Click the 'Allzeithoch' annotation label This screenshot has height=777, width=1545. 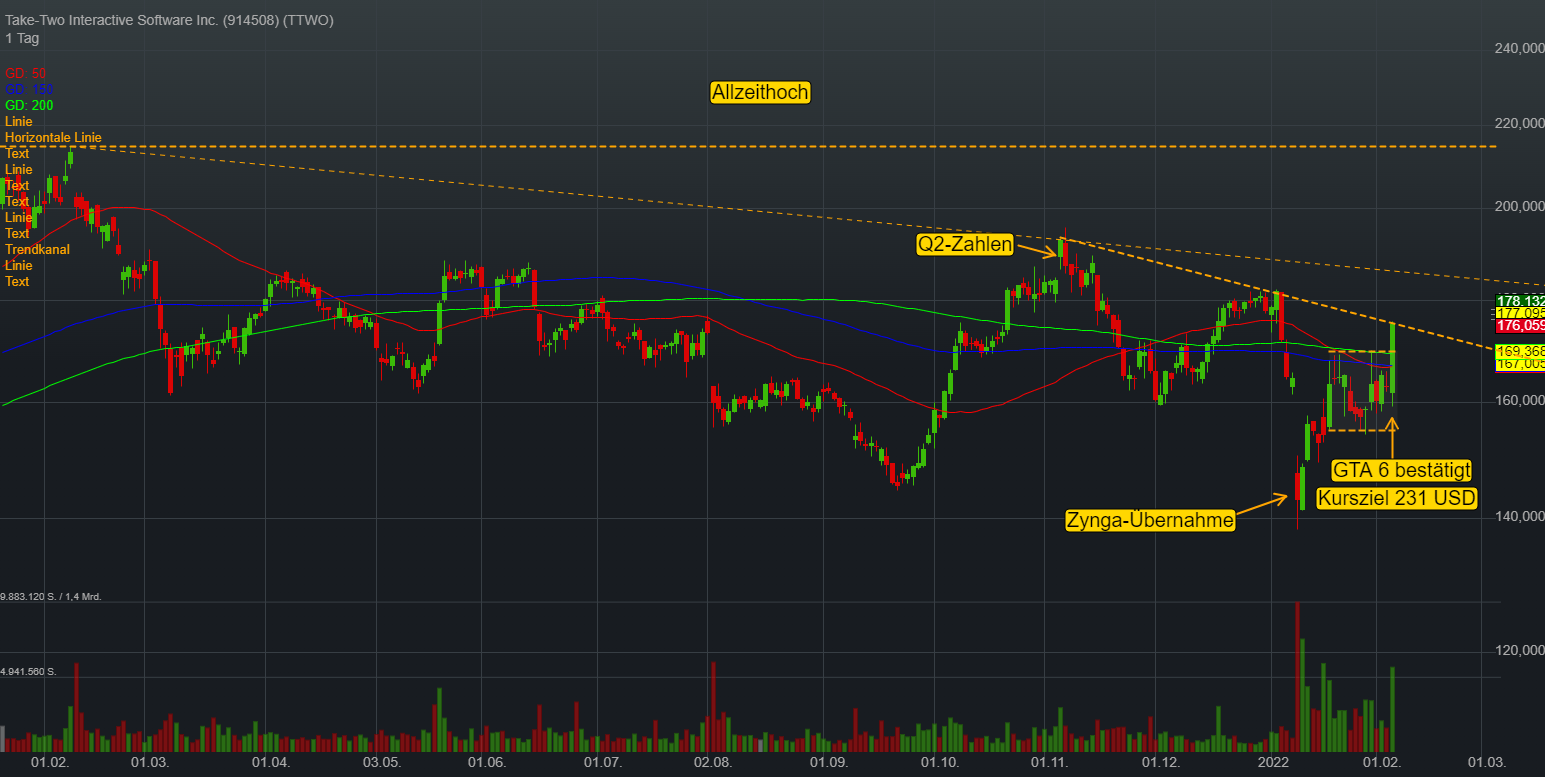[x=760, y=93]
